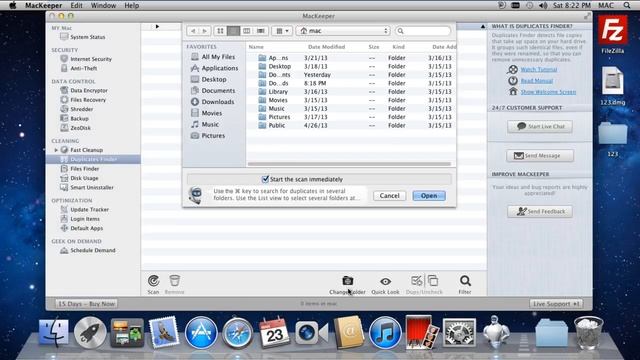Image resolution: width=640 pixels, height=360 pixels.
Task: Click Start Live Chat button
Action: (x=540, y=127)
